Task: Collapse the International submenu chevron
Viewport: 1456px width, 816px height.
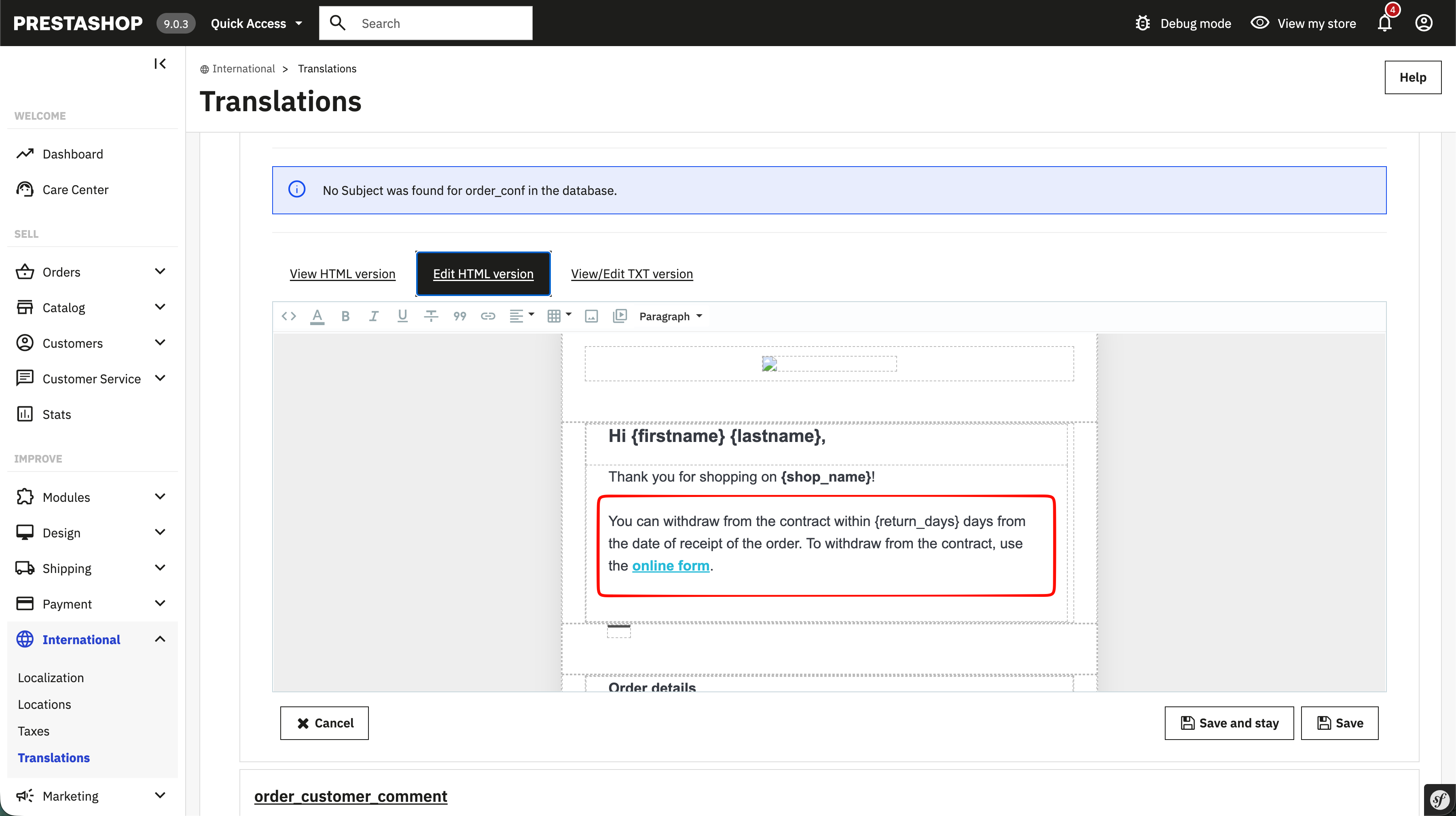Action: [160, 639]
